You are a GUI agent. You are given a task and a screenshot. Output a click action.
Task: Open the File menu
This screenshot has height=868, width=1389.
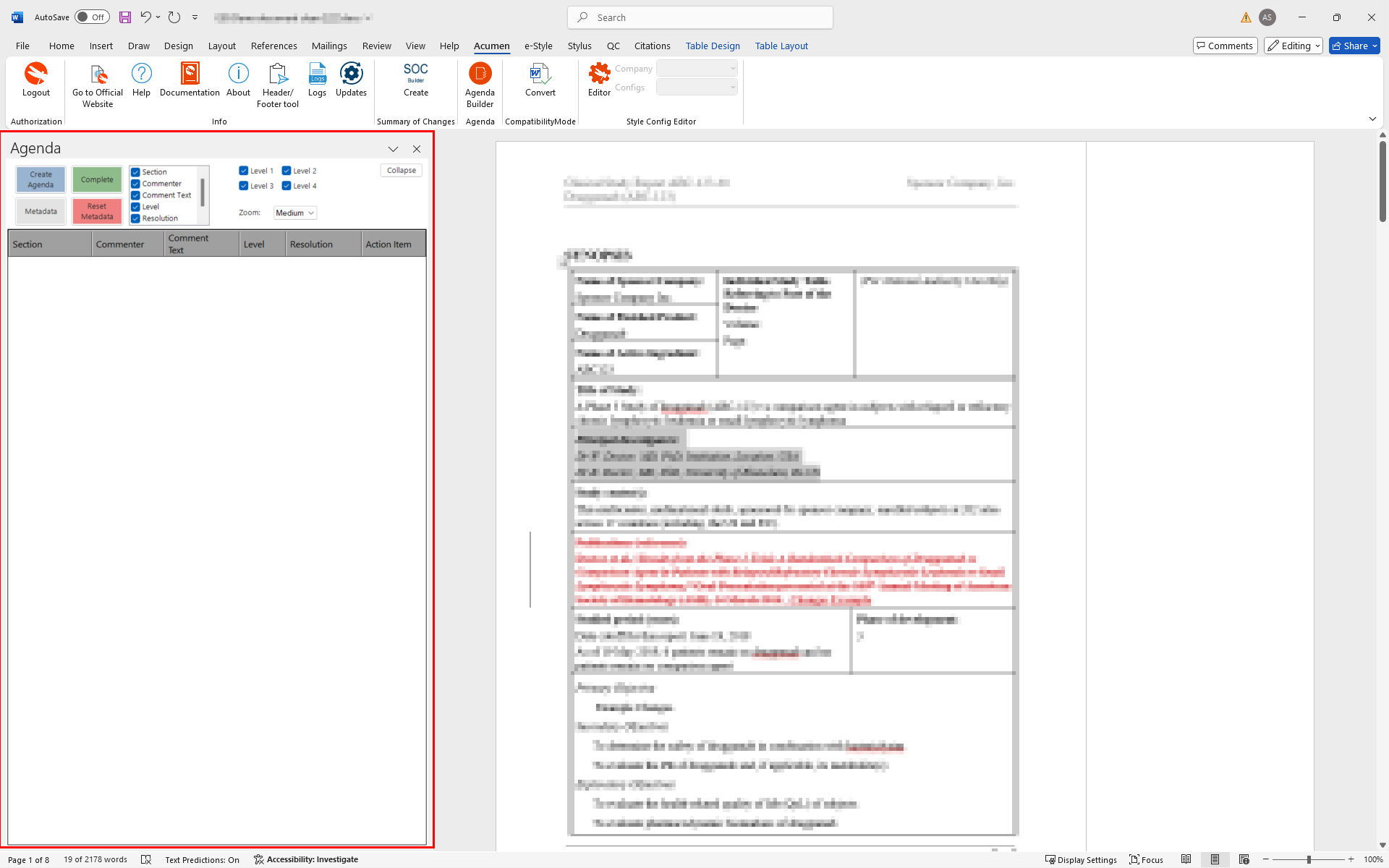pyautogui.click(x=22, y=46)
